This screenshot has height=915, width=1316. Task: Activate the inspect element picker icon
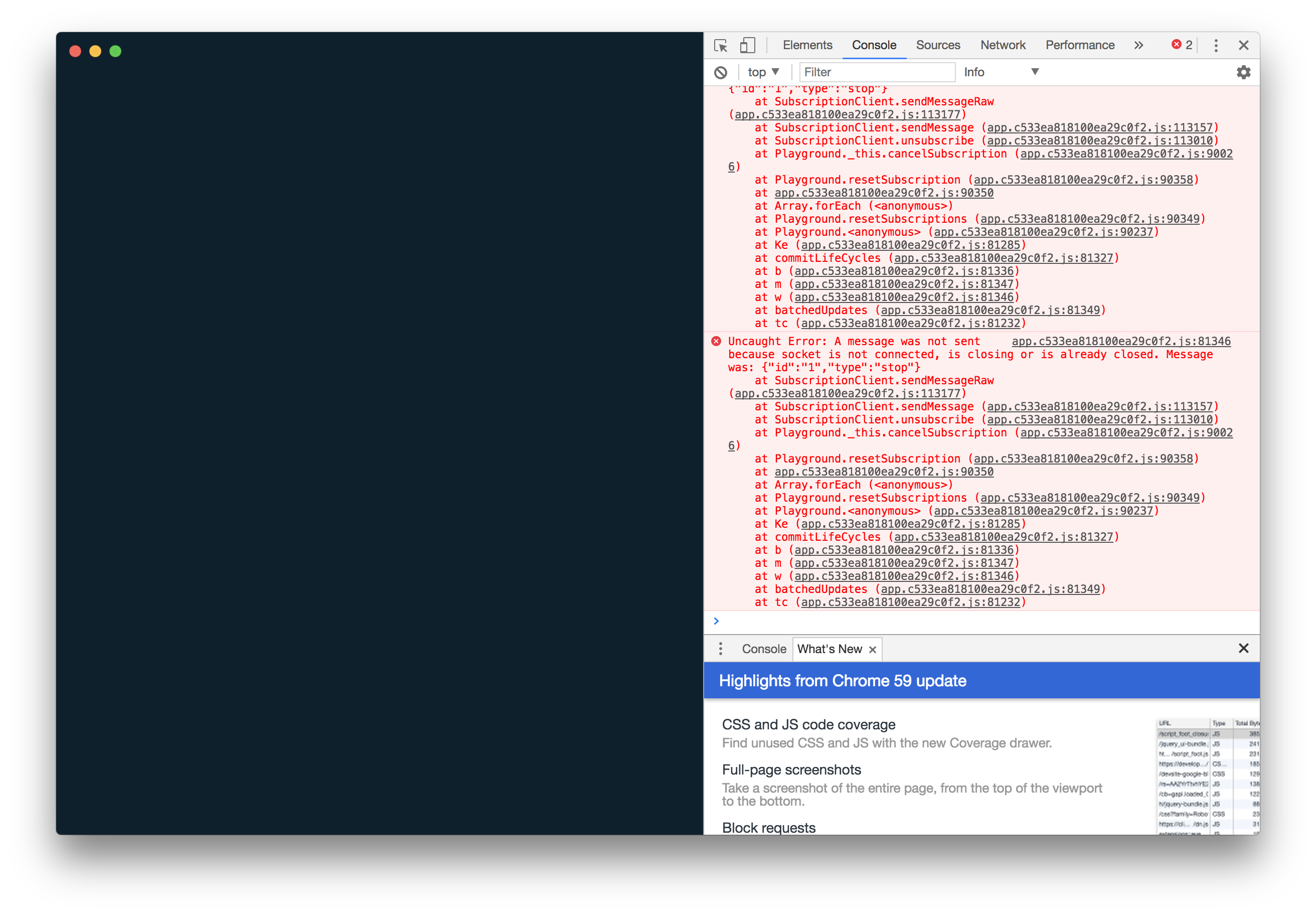(721, 45)
